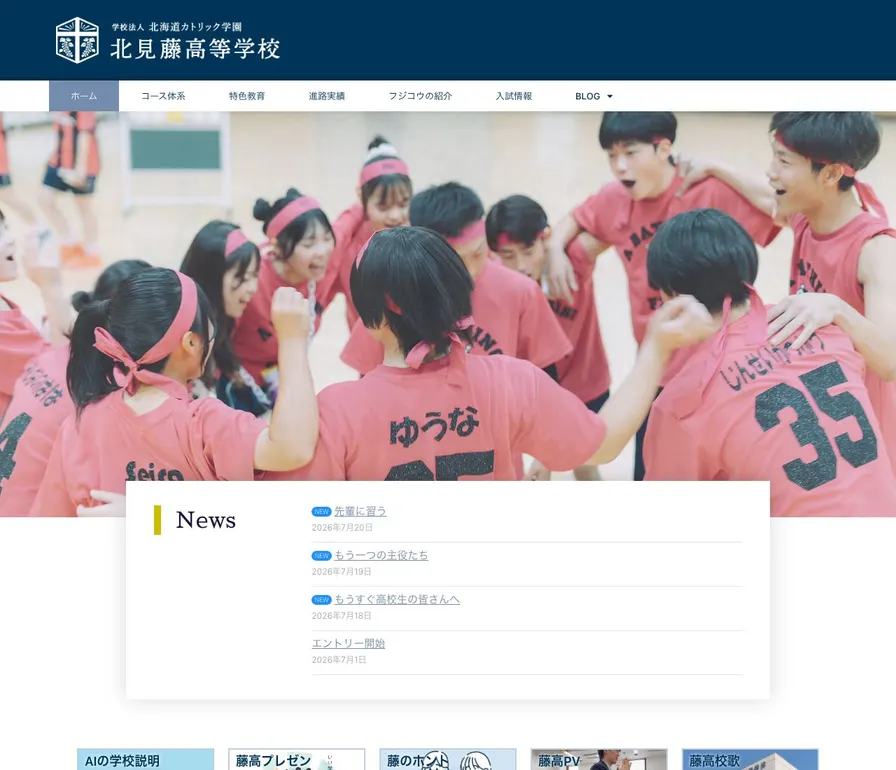Click the 学校法人 北海道カトリック学園 header text
Screen dimensions: 896x770
pos(177,27)
